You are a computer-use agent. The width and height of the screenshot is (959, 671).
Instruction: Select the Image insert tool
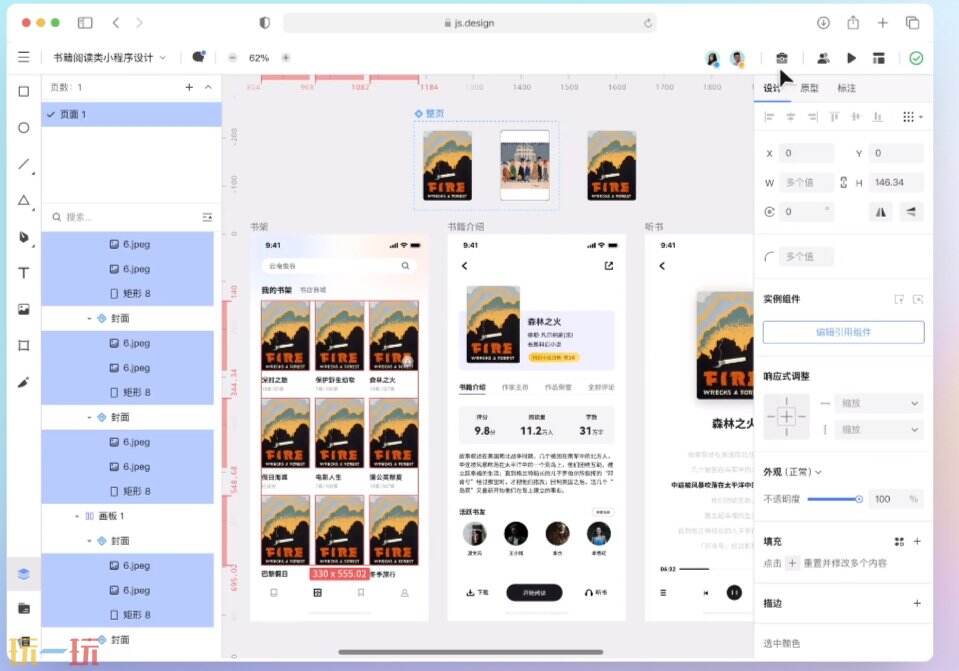(24, 309)
